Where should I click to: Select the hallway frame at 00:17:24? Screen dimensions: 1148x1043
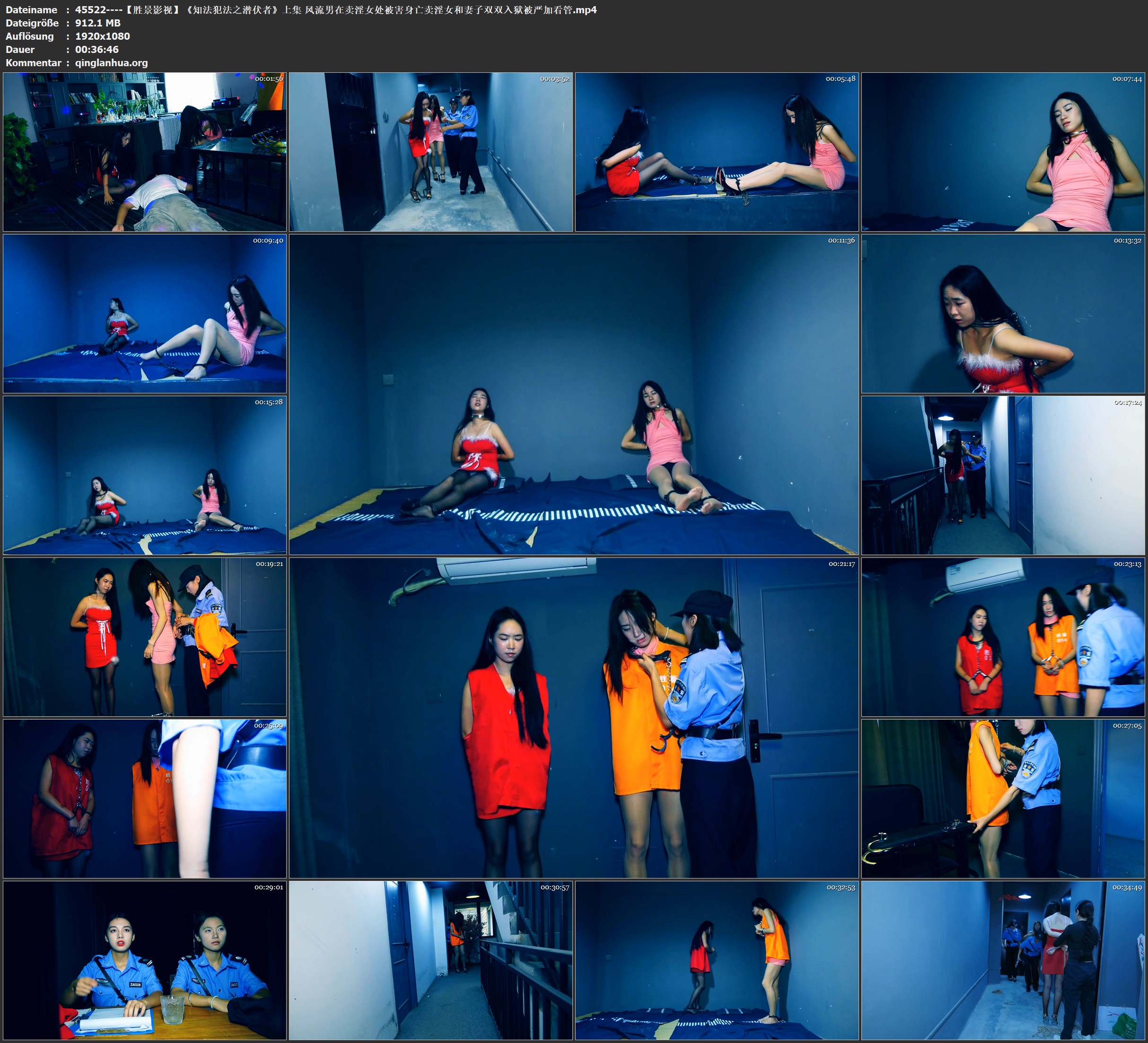[1003, 475]
